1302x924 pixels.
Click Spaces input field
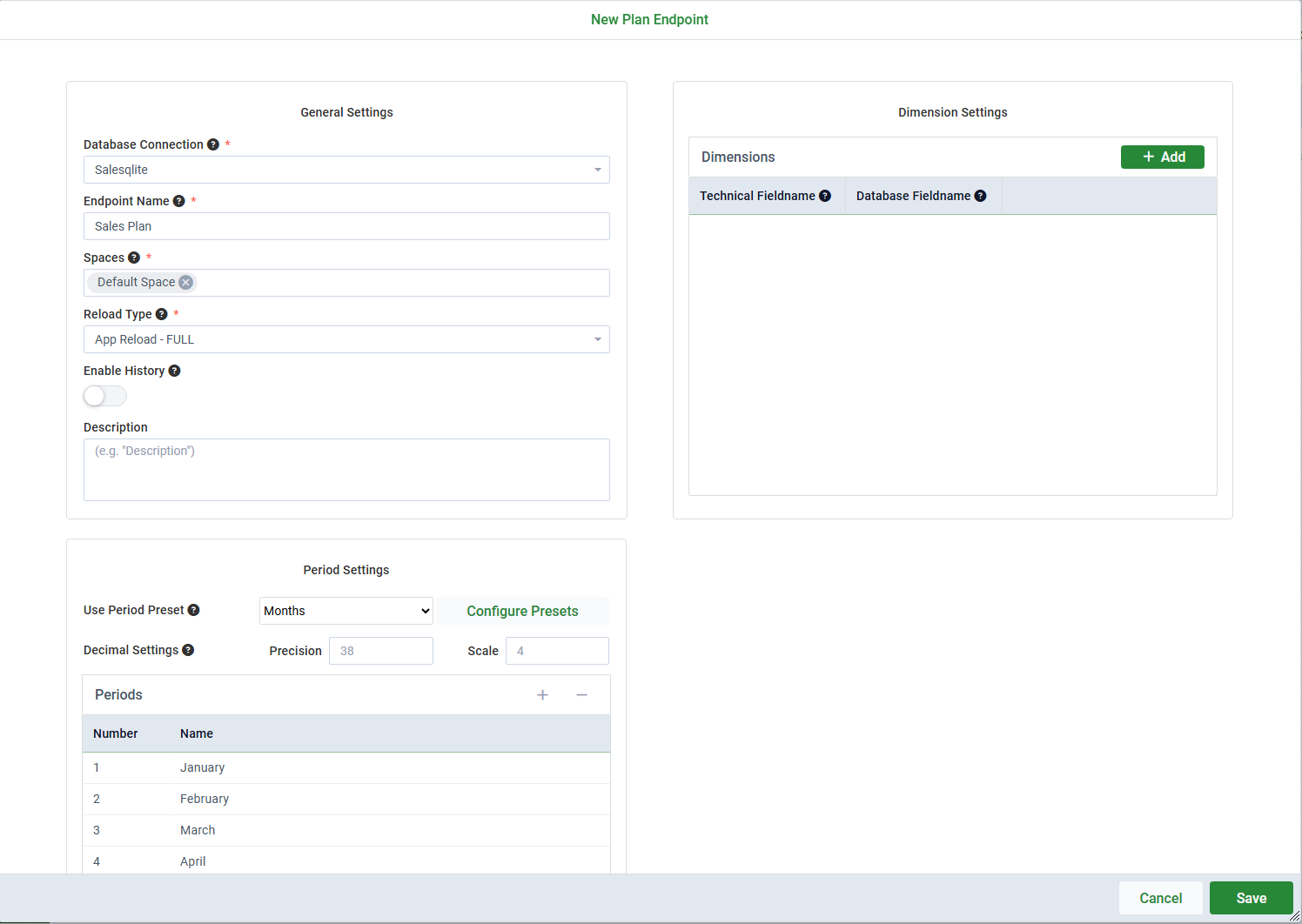coord(346,283)
